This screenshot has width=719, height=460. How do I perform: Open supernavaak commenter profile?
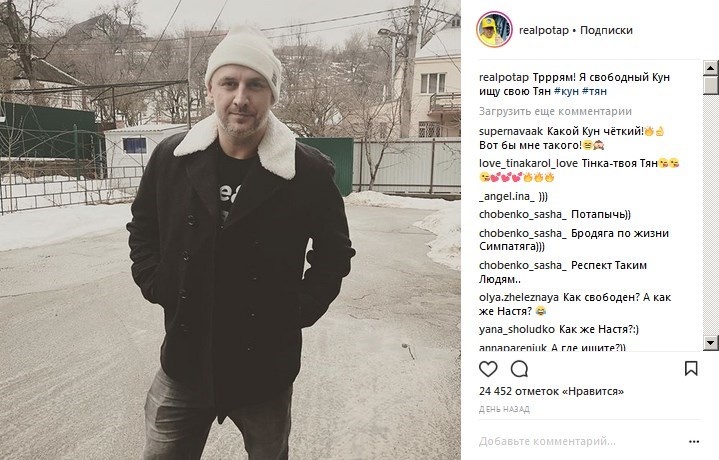(511, 131)
